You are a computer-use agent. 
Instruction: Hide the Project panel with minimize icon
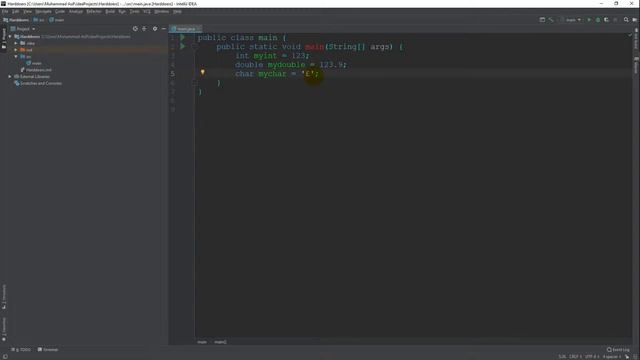(x=164, y=29)
